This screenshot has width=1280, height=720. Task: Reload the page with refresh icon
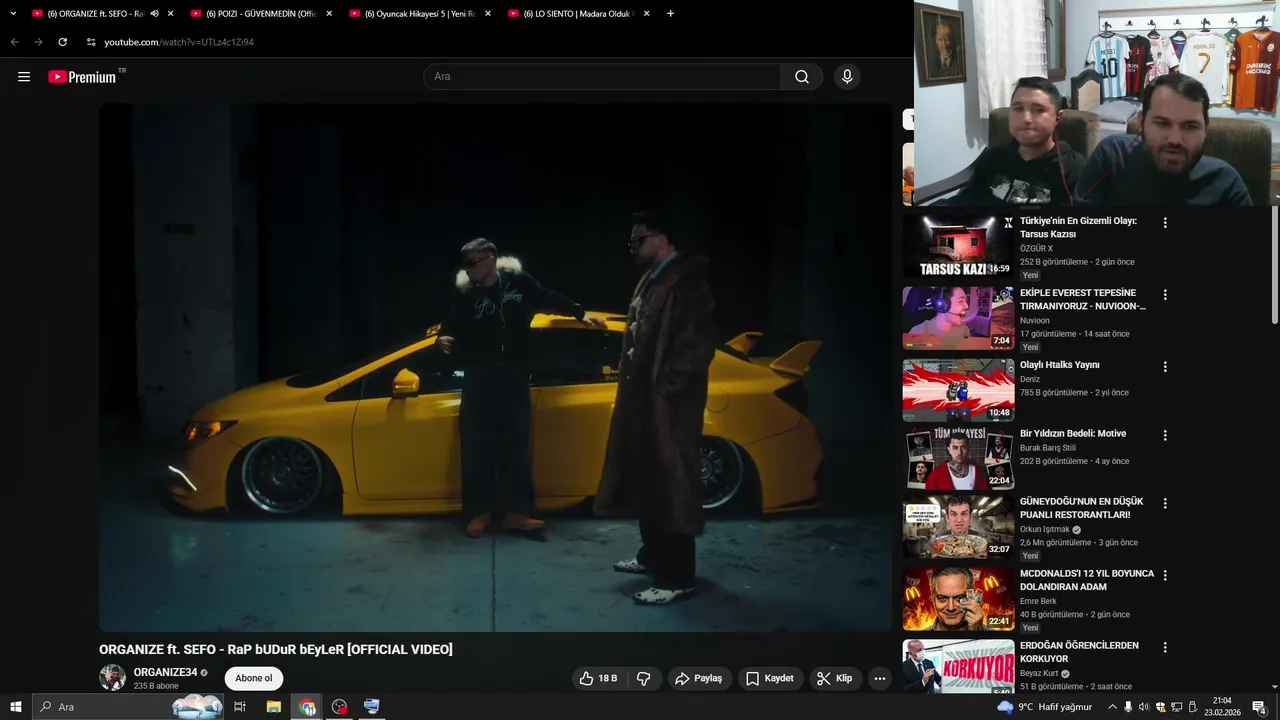(62, 42)
